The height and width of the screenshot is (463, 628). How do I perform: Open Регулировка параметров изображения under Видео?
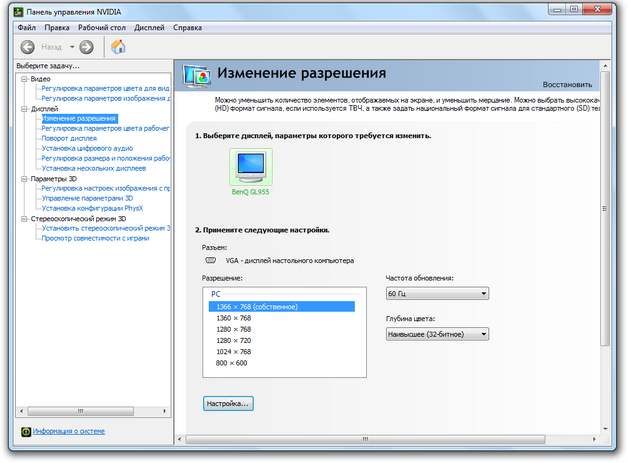[x=106, y=99]
